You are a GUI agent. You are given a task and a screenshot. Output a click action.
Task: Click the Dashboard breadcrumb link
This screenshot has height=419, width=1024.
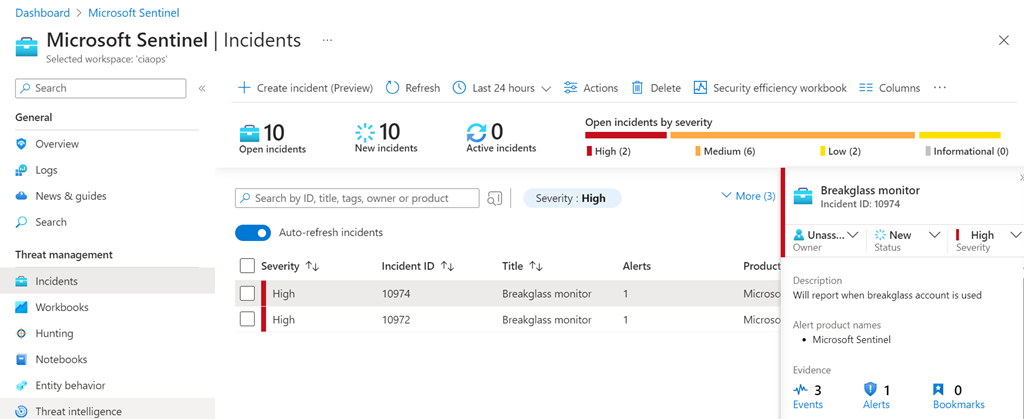click(42, 13)
